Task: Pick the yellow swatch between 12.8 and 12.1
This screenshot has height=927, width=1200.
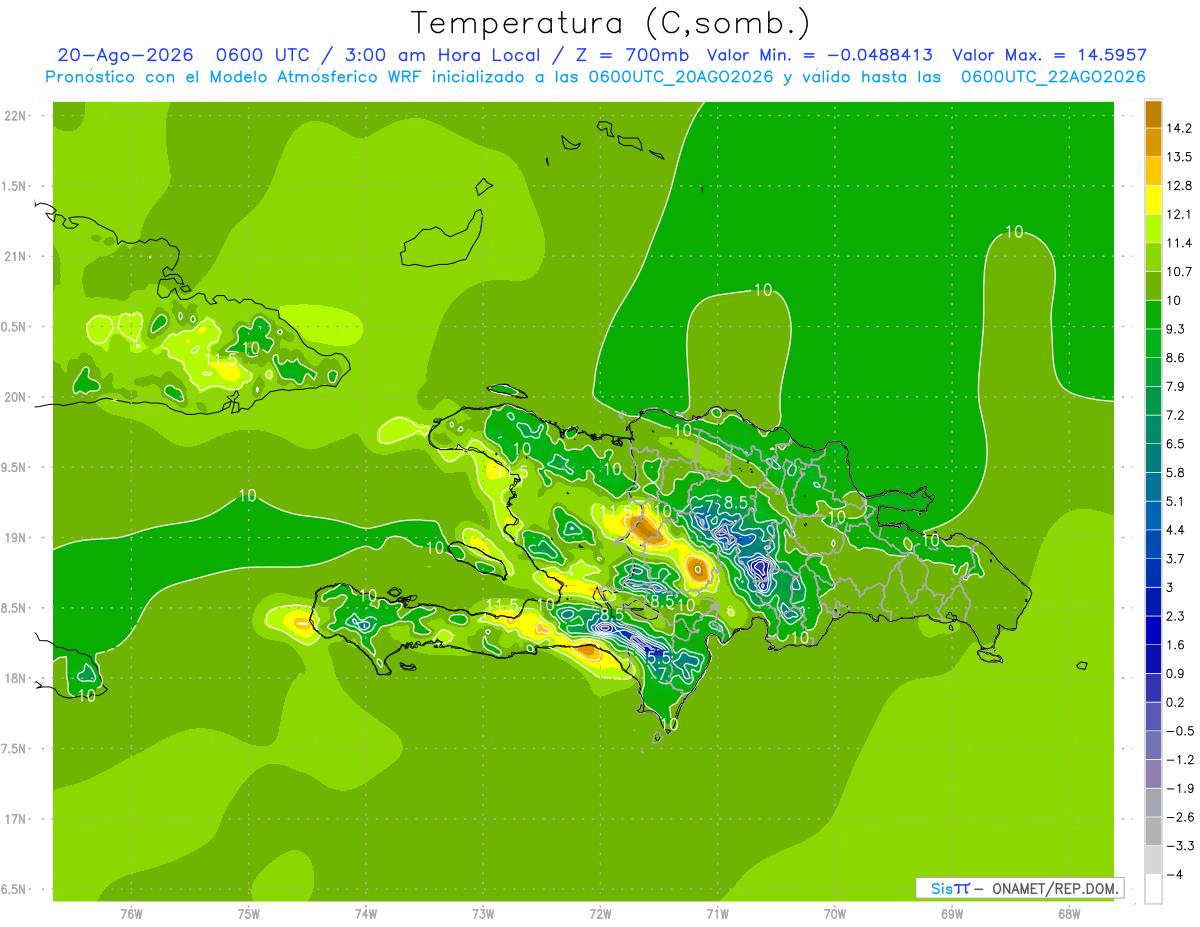Action: coord(1153,200)
